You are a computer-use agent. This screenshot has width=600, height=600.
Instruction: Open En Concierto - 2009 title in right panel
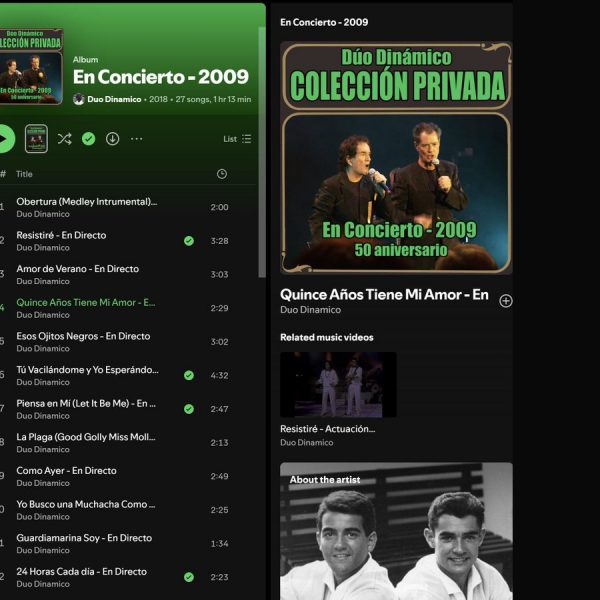pos(324,22)
